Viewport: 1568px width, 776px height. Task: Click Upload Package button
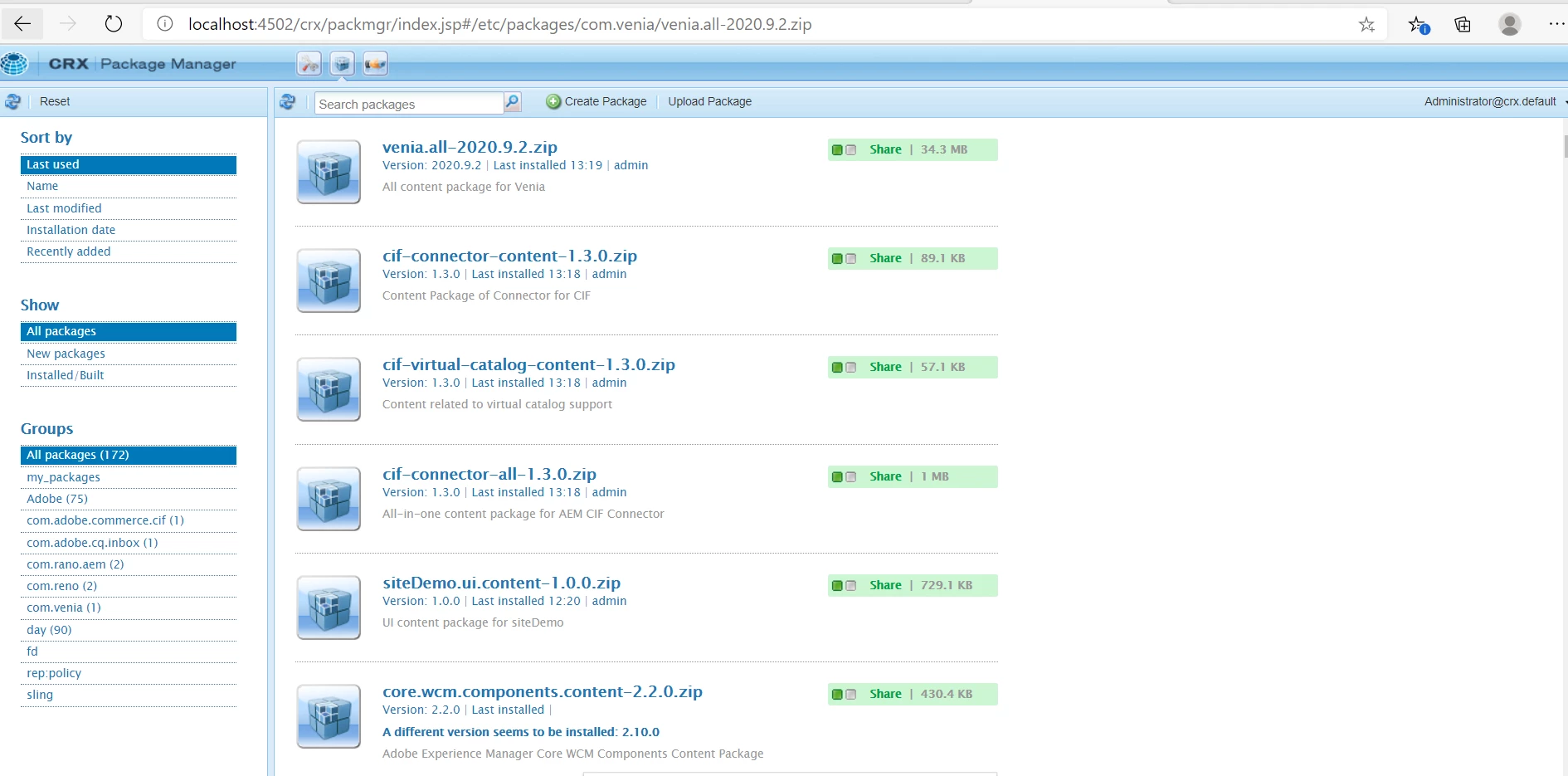pos(710,101)
